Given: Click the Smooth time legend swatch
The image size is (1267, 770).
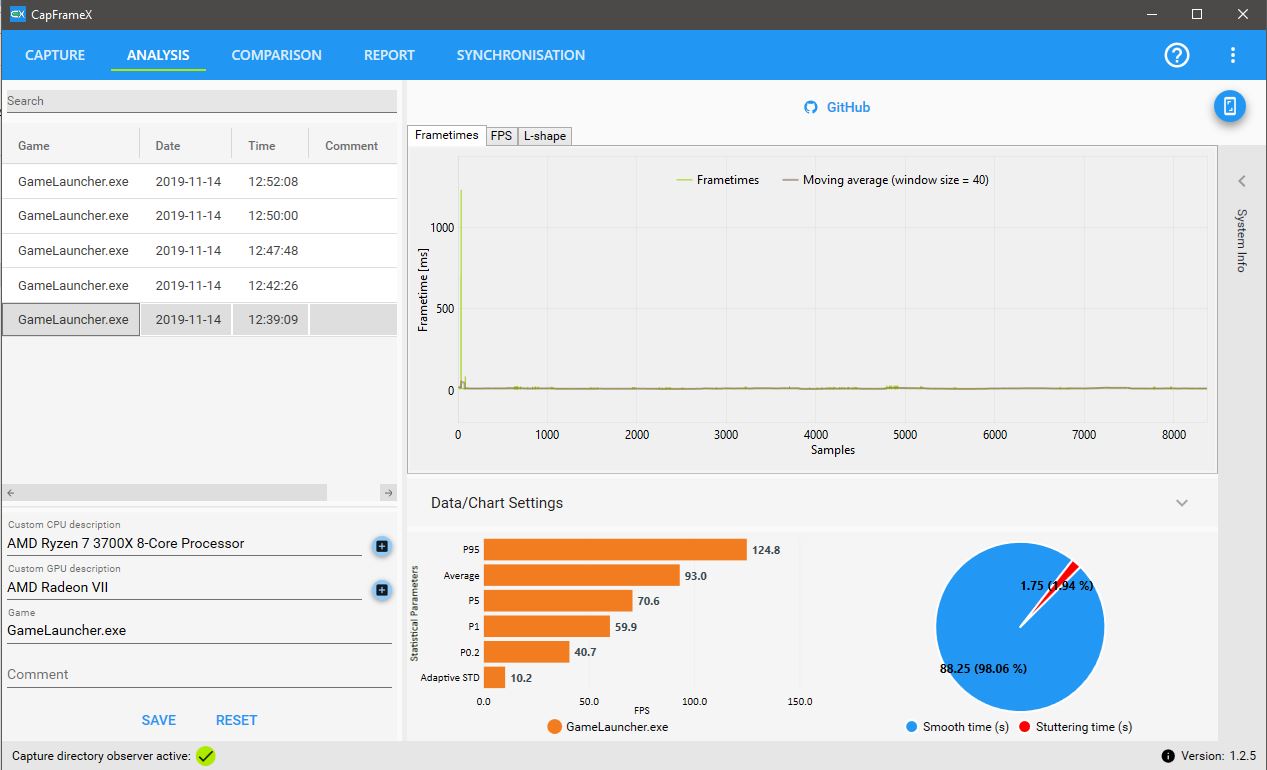Looking at the screenshot, I should 911,727.
